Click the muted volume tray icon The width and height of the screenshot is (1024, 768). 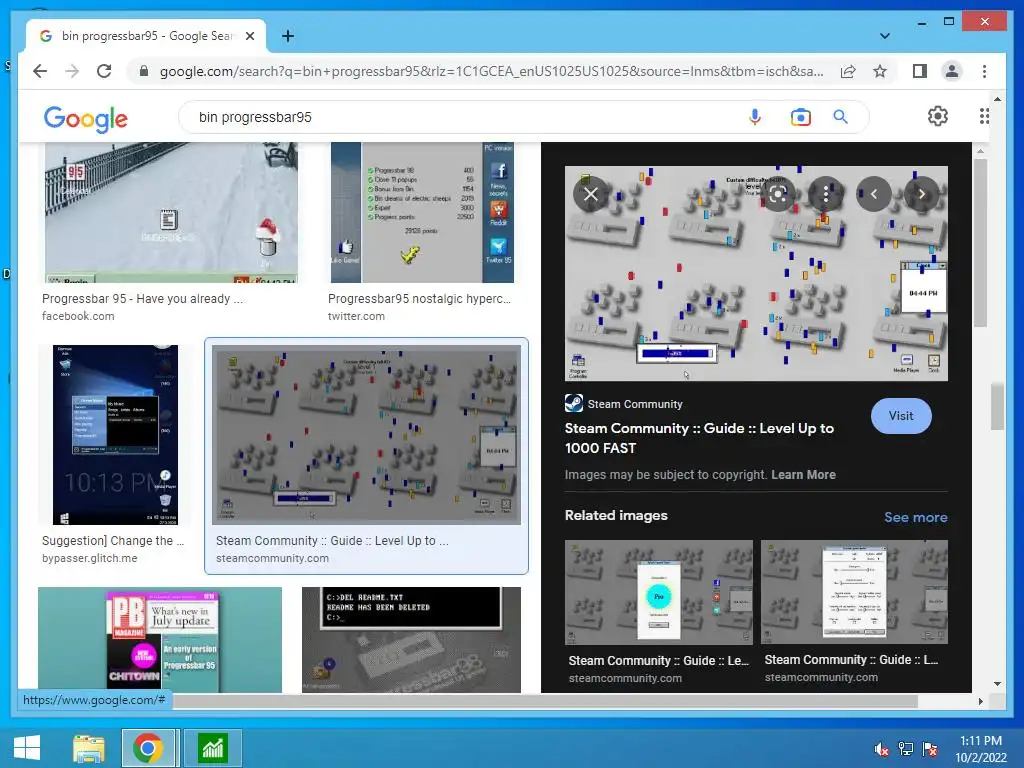(882, 749)
